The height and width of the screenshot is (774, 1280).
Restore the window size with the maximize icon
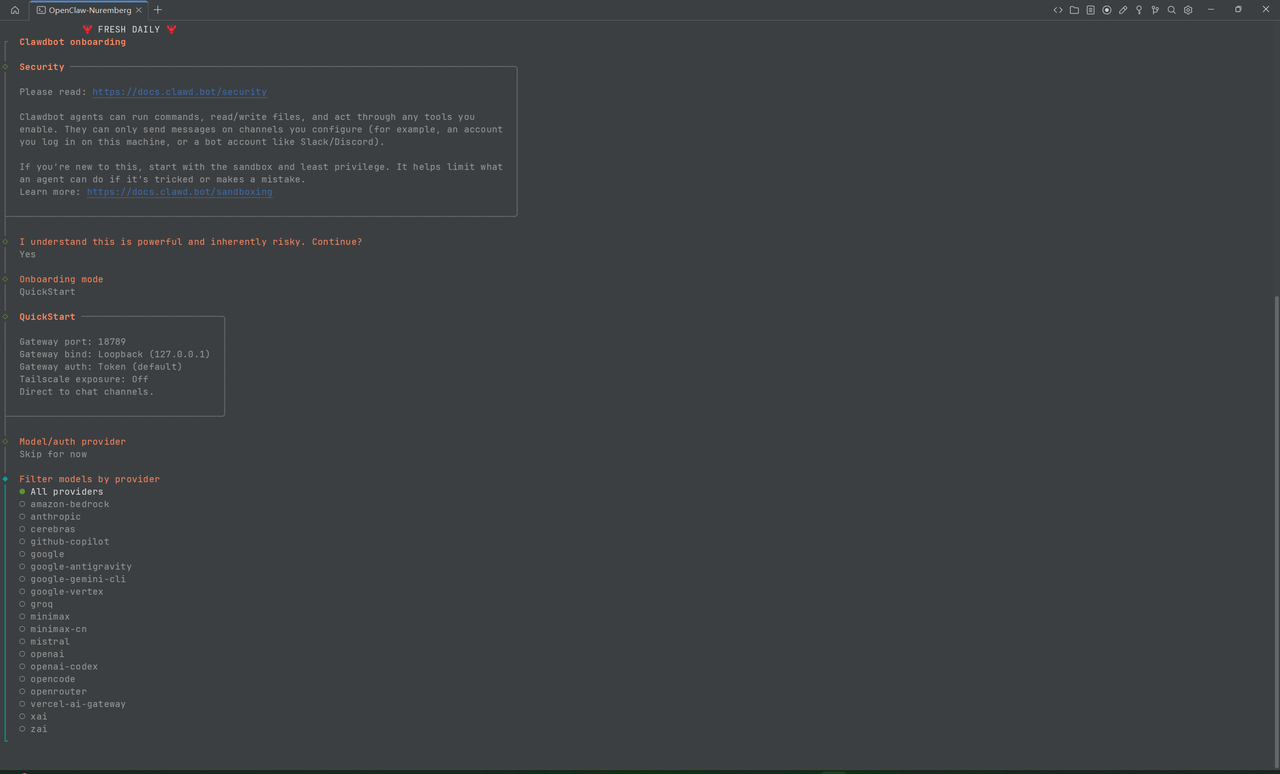click(x=1238, y=9)
